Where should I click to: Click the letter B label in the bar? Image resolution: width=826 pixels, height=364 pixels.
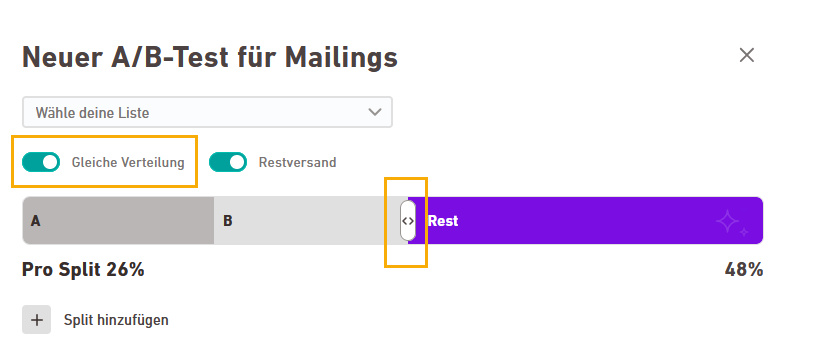[228, 221]
